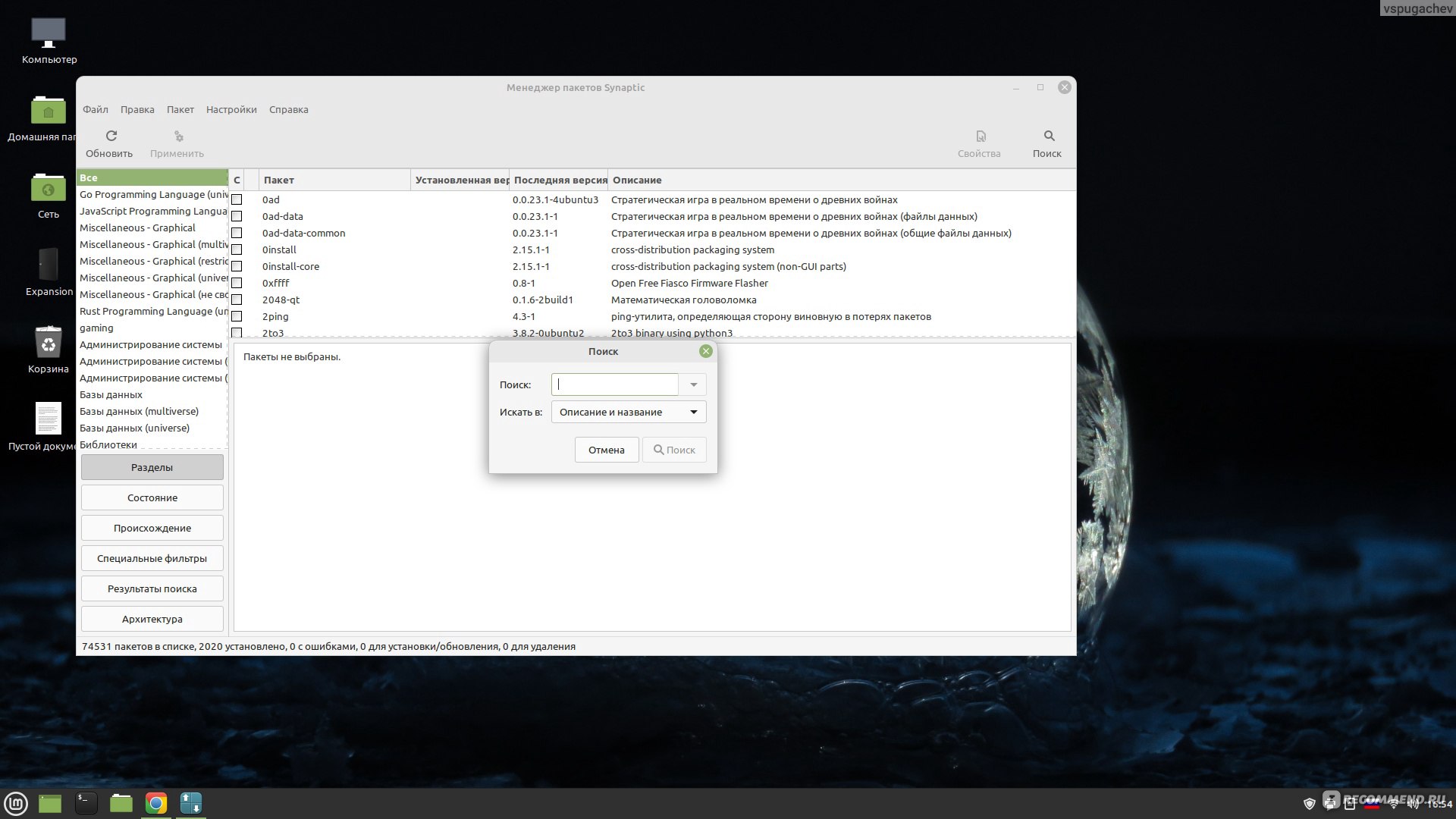The height and width of the screenshot is (819, 1456).
Task: Toggle checkbox next to 2ping package
Action: (236, 317)
